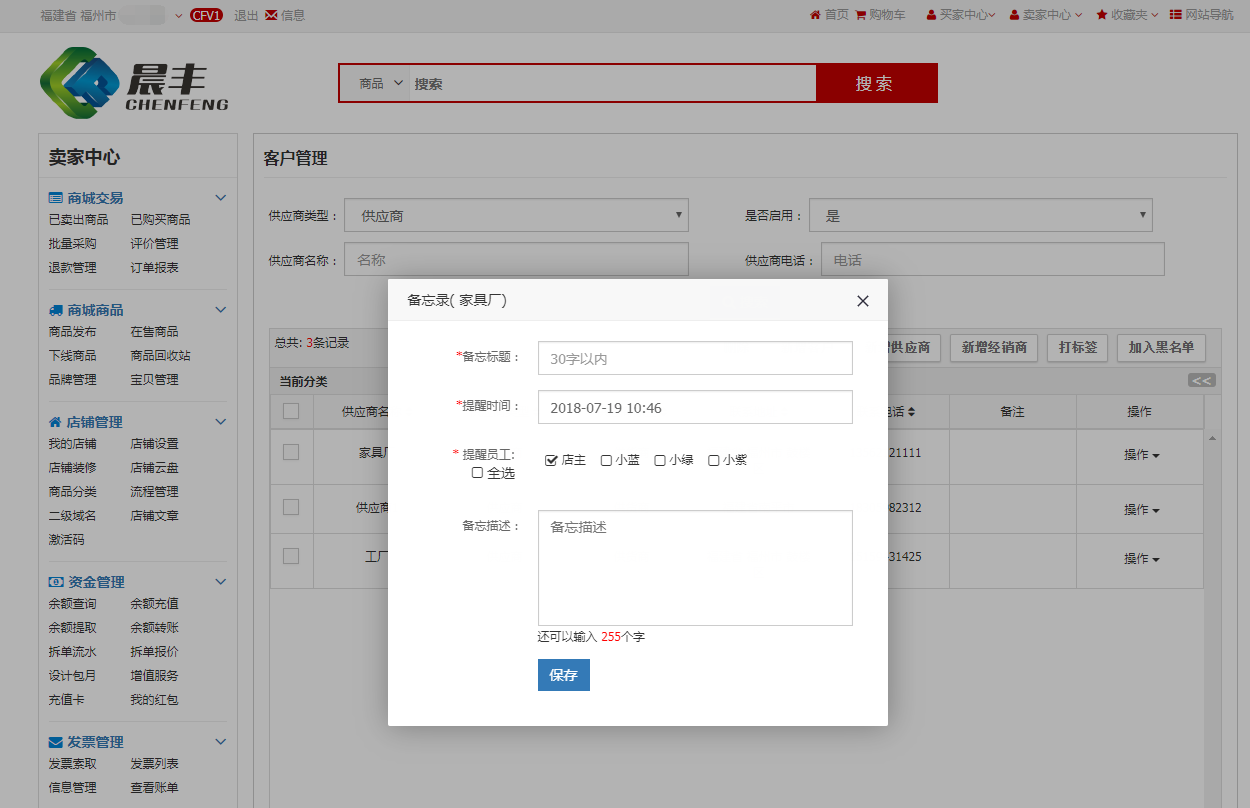Open the 是否启用 dropdown
The height and width of the screenshot is (808, 1250).
pyautogui.click(x=980, y=216)
